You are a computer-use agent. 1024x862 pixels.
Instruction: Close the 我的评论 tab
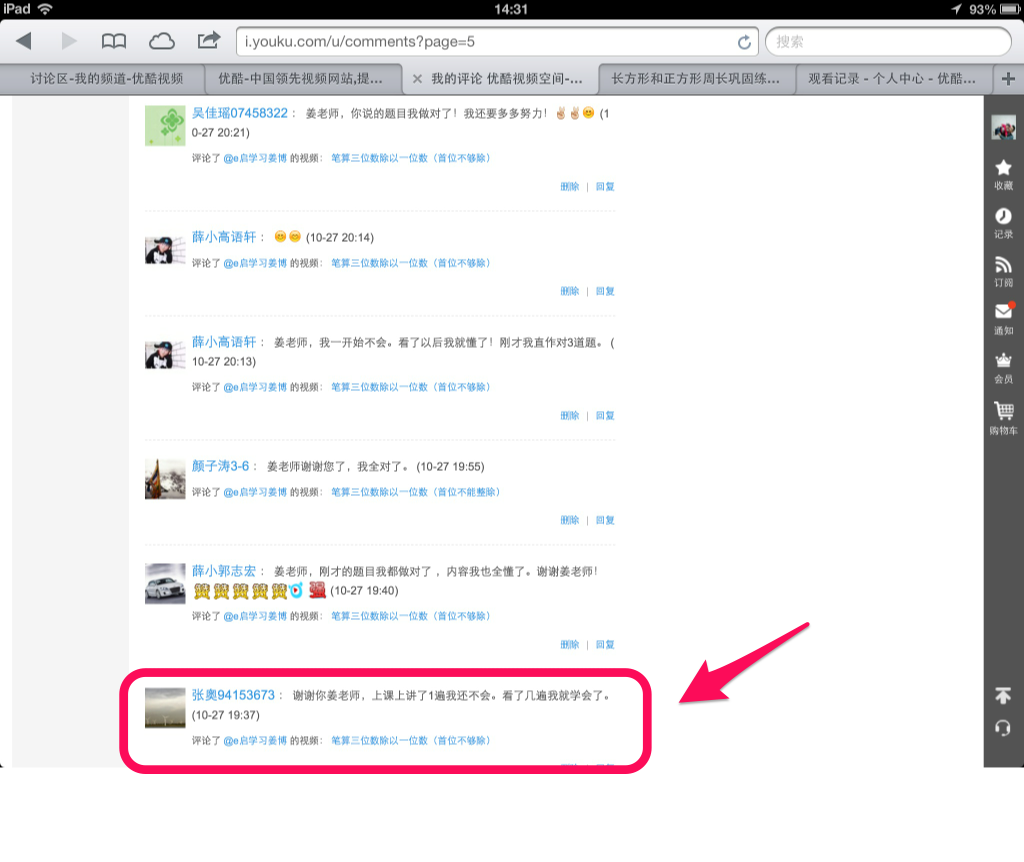[417, 79]
